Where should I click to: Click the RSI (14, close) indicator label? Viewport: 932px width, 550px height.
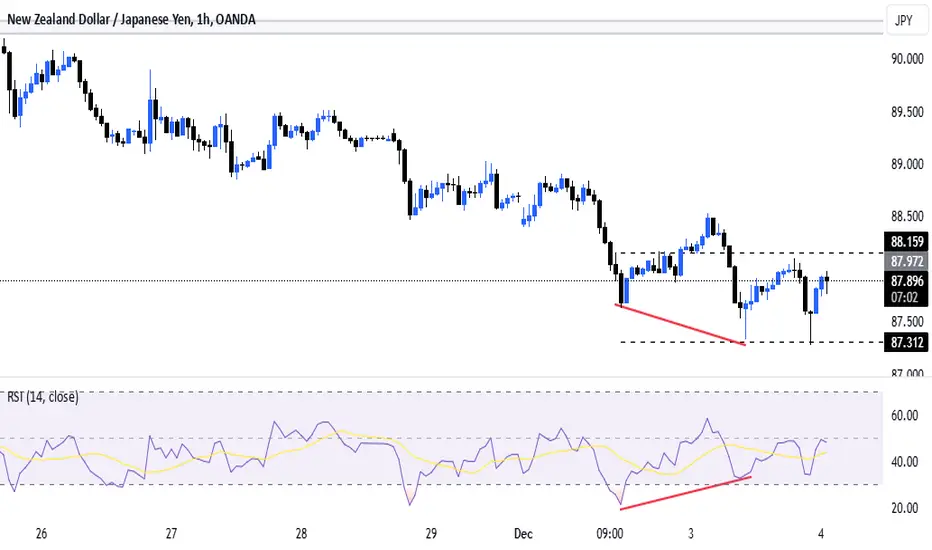point(43,397)
